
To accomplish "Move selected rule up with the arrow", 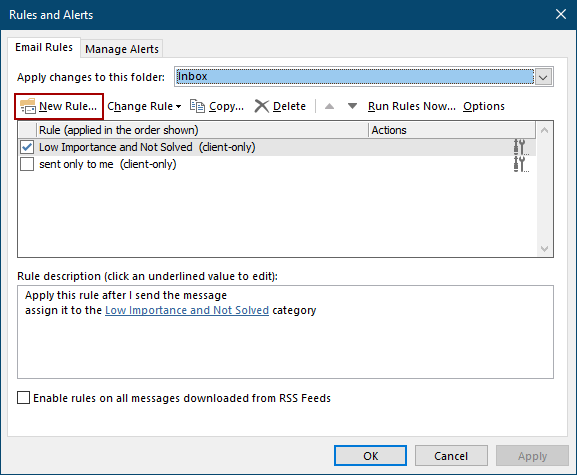I will pyautogui.click(x=329, y=106).
